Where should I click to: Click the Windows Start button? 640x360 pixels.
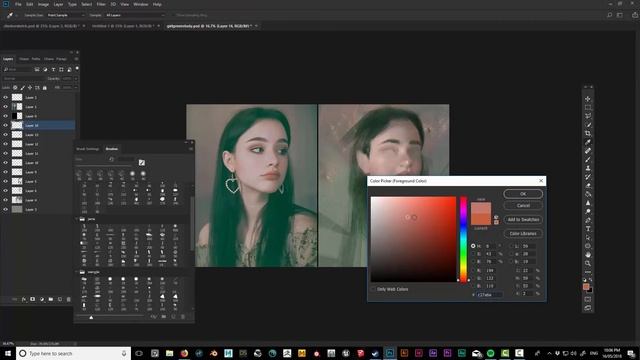pos(7,353)
